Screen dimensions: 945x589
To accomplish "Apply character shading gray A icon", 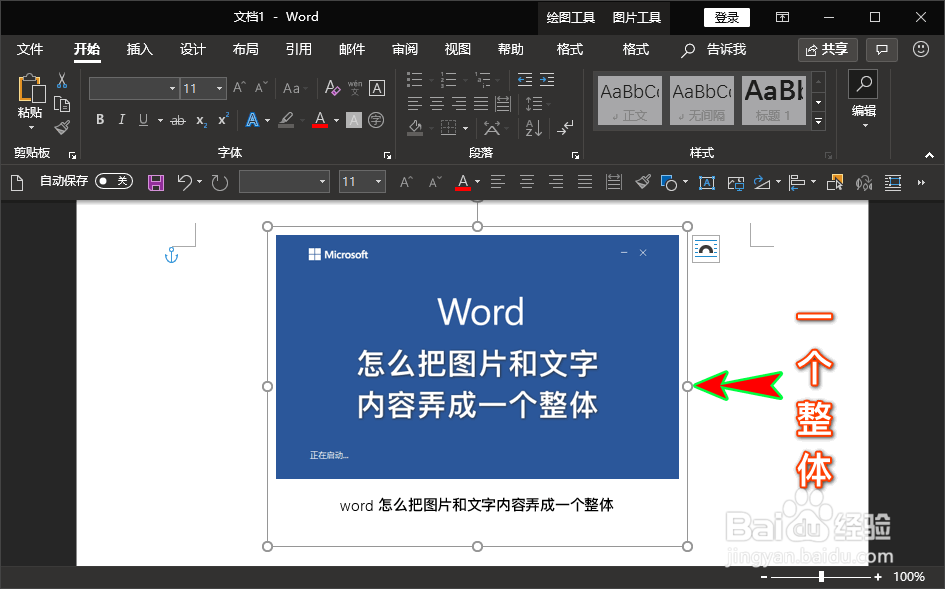I will pyautogui.click(x=354, y=121).
